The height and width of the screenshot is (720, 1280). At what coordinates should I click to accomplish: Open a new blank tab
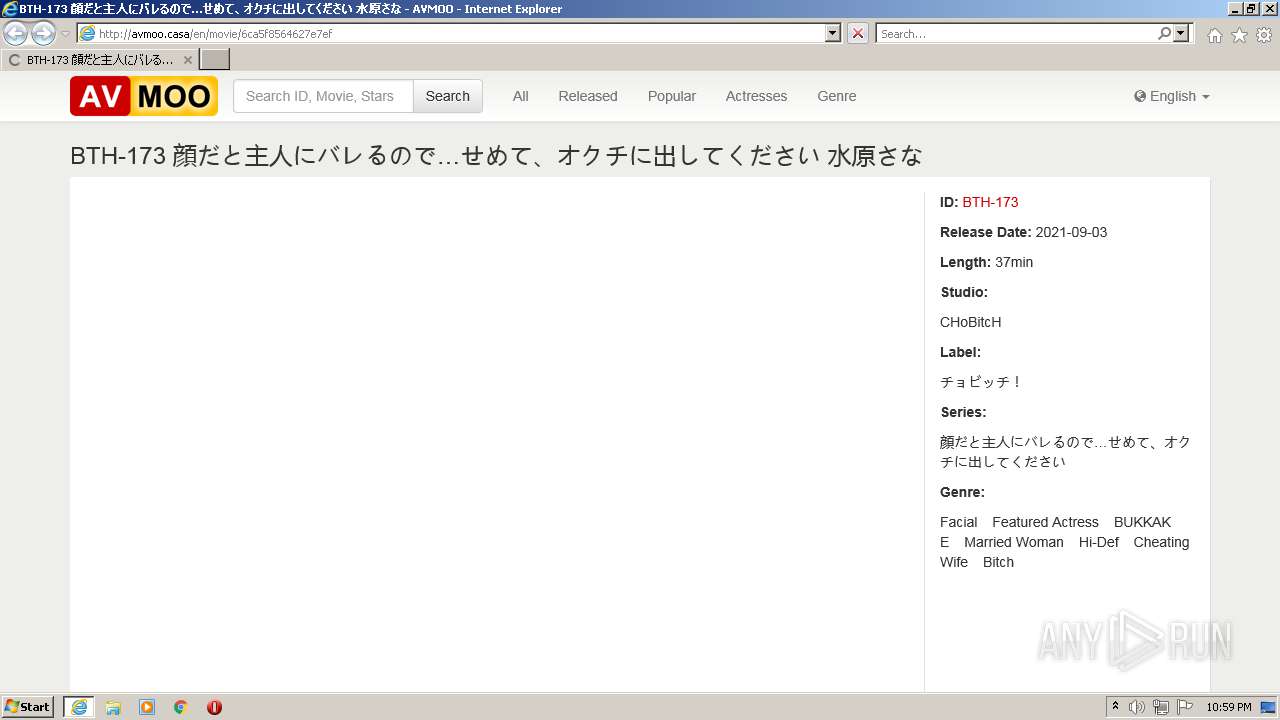click(x=215, y=59)
